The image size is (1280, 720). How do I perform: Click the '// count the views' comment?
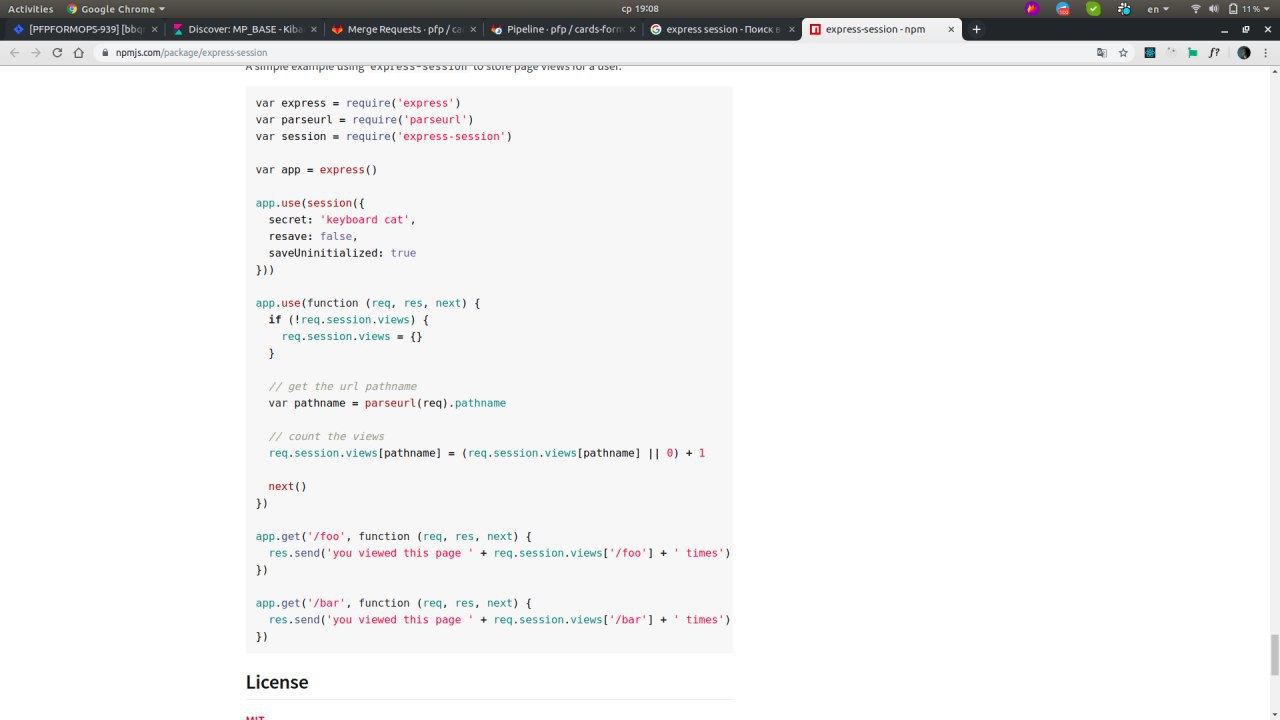[x=326, y=436]
